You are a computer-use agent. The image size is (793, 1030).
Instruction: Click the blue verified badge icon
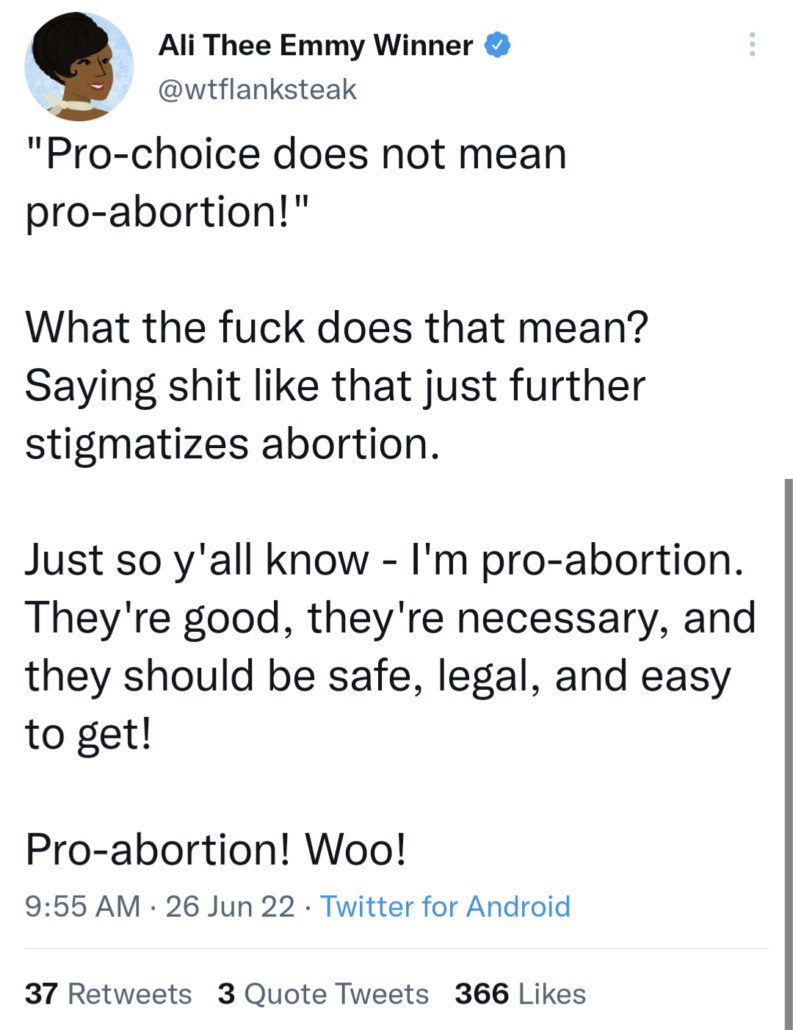pos(497,45)
